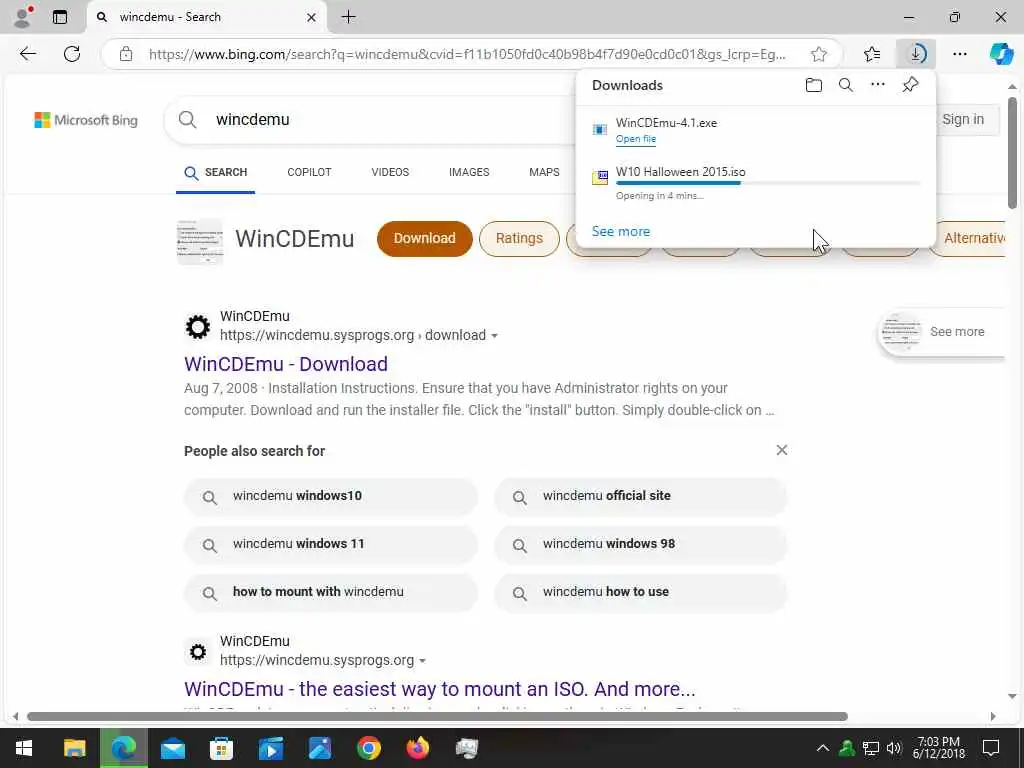Open Edge Settings and more menu
Image resolution: width=1024 pixels, height=768 pixels.
[x=959, y=54]
